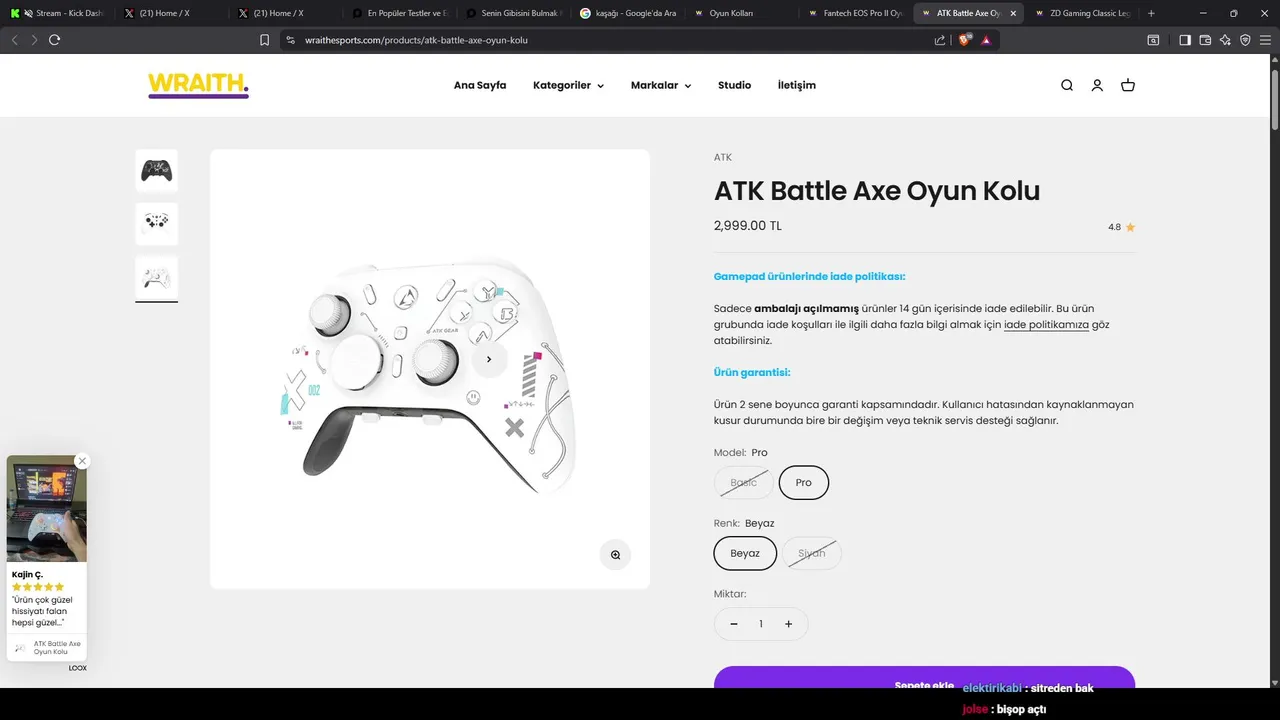Expand the Kategoriler dropdown menu
This screenshot has width=1280, height=720.
click(568, 85)
